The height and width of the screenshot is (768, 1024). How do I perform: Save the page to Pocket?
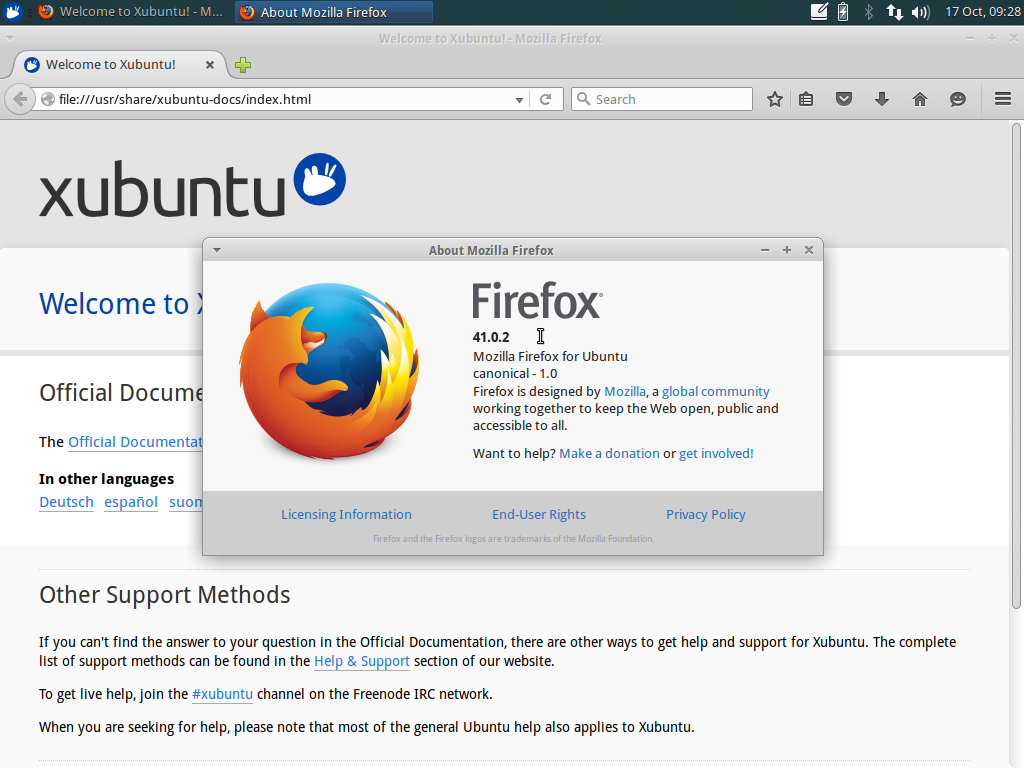pos(843,99)
